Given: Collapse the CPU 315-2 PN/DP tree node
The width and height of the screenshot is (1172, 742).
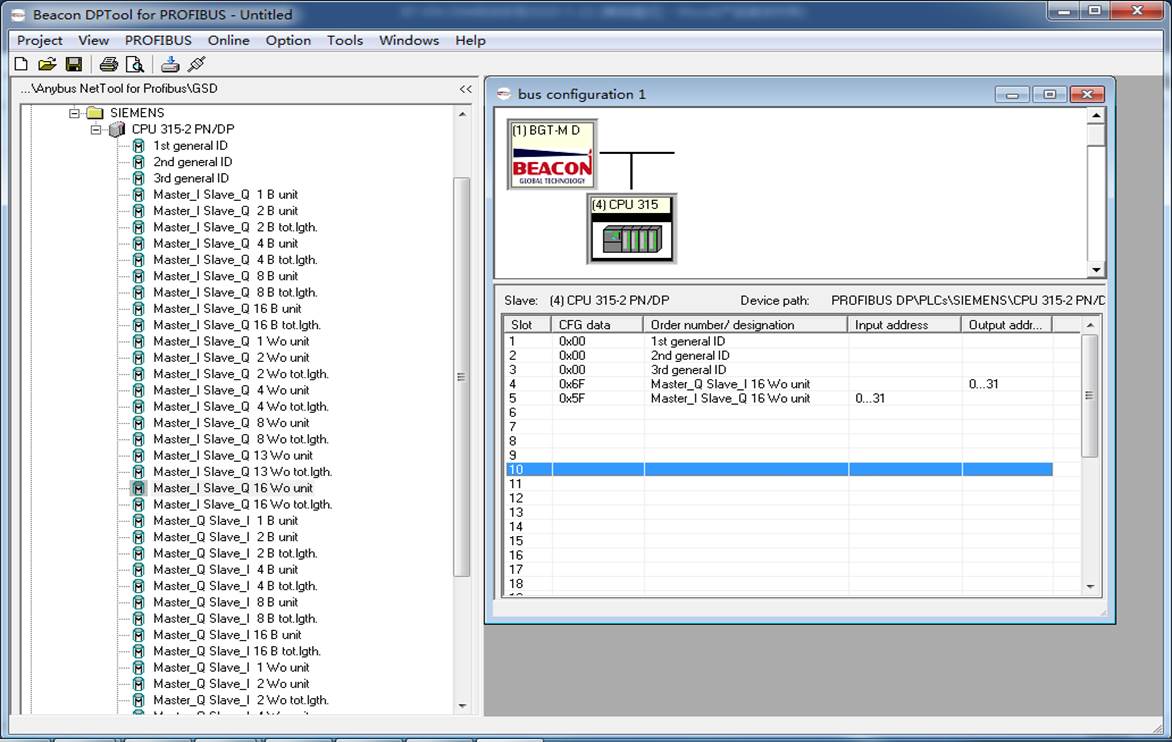Looking at the screenshot, I should (x=96, y=129).
